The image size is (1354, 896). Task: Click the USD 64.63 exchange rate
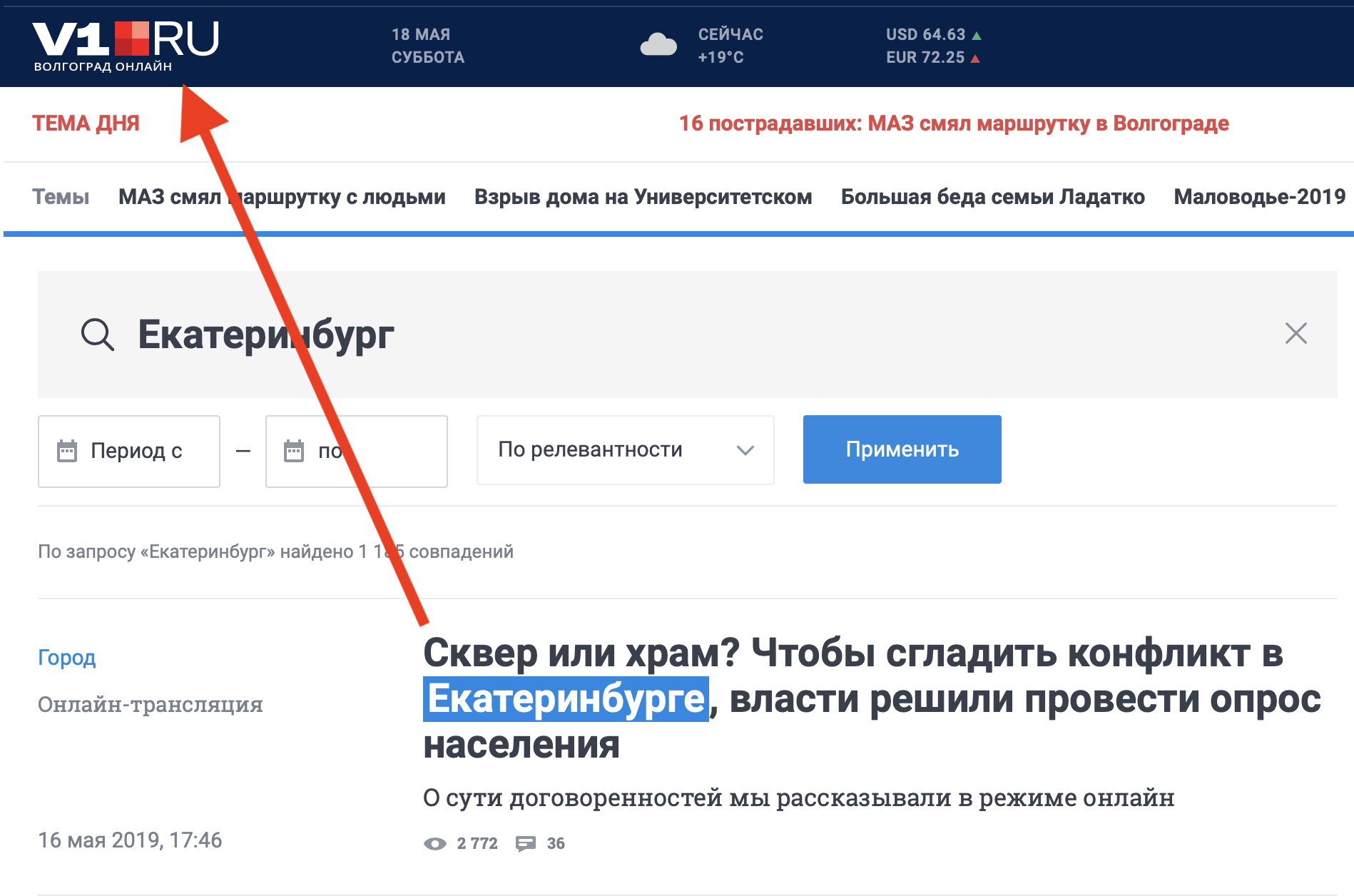tap(933, 34)
